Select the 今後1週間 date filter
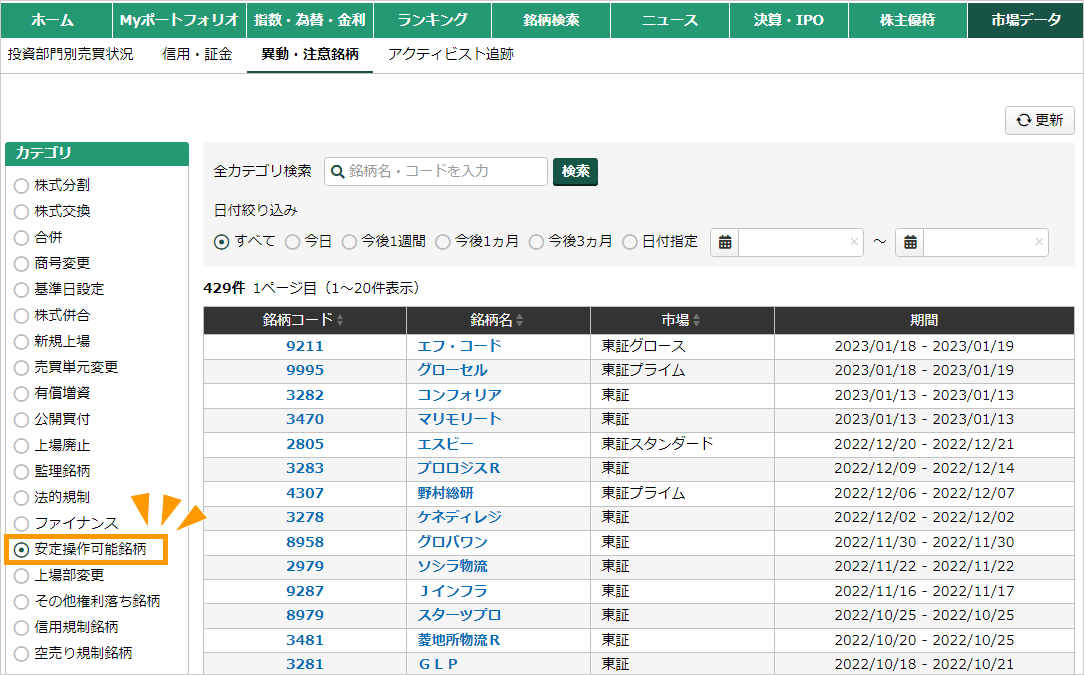The image size is (1084, 675). click(x=349, y=242)
